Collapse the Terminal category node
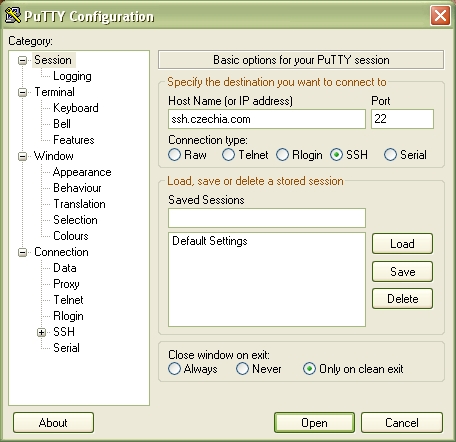The height and width of the screenshot is (442, 456). click(x=22, y=92)
